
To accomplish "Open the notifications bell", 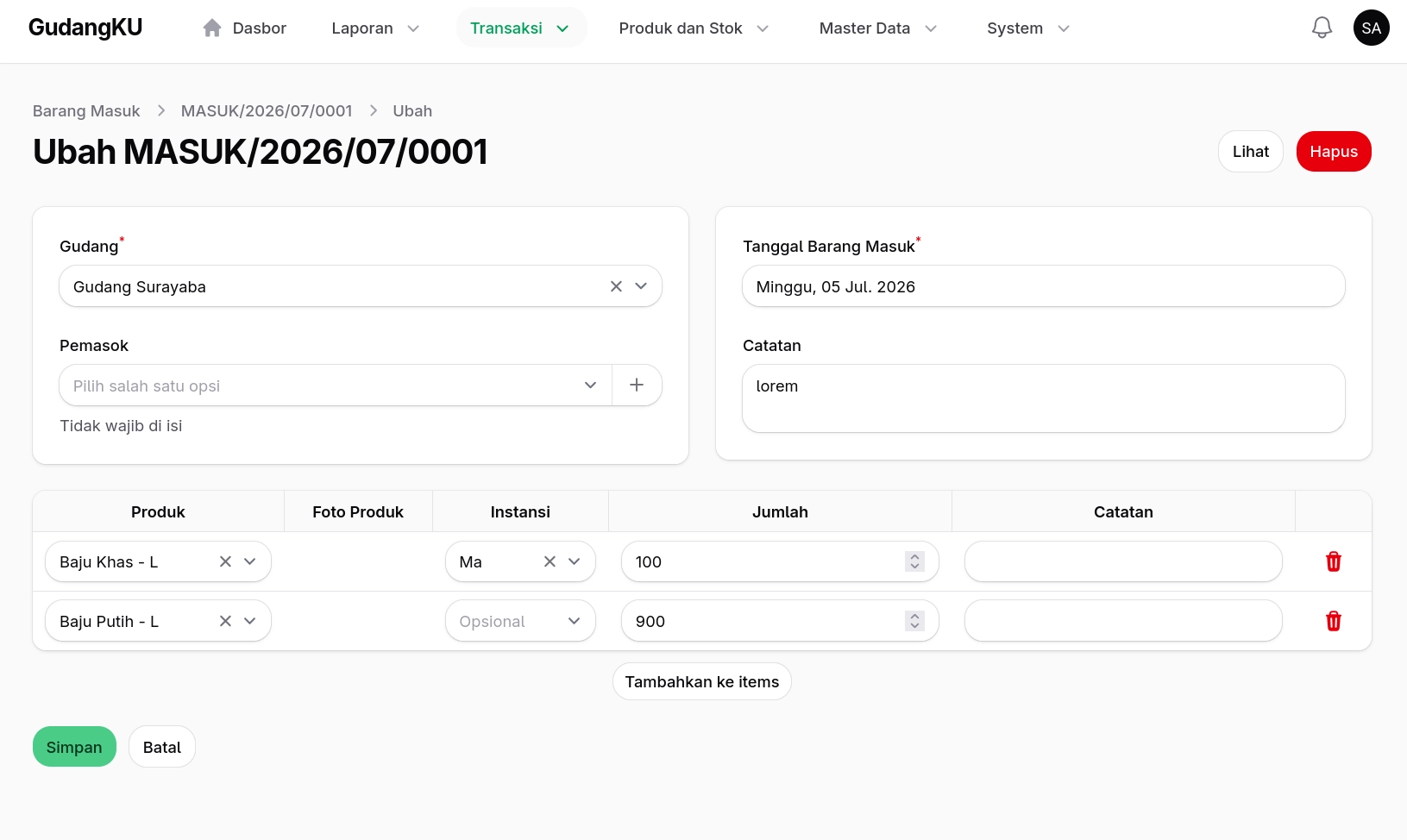I will click(1322, 28).
